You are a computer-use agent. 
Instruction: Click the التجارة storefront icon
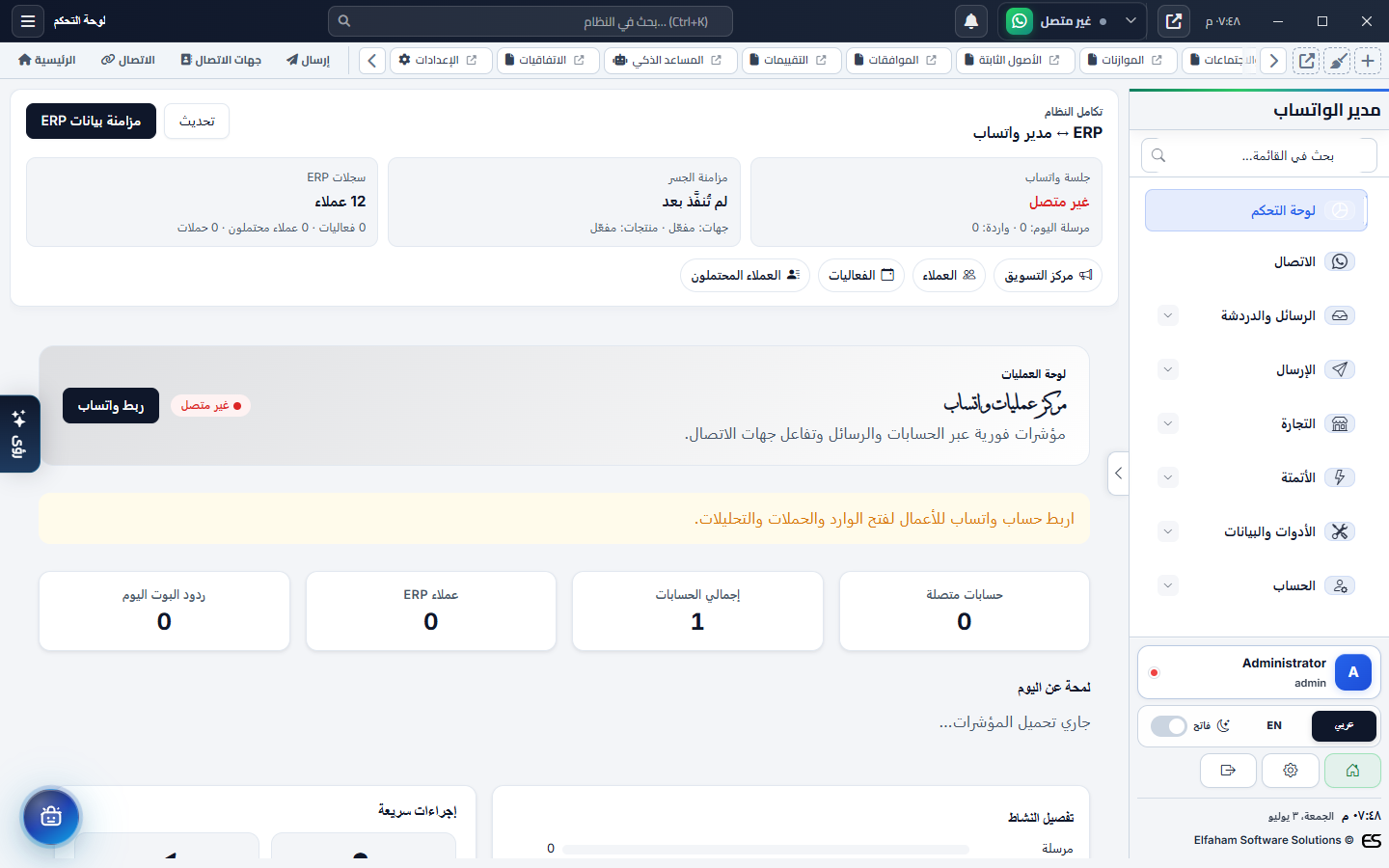pos(1340,423)
